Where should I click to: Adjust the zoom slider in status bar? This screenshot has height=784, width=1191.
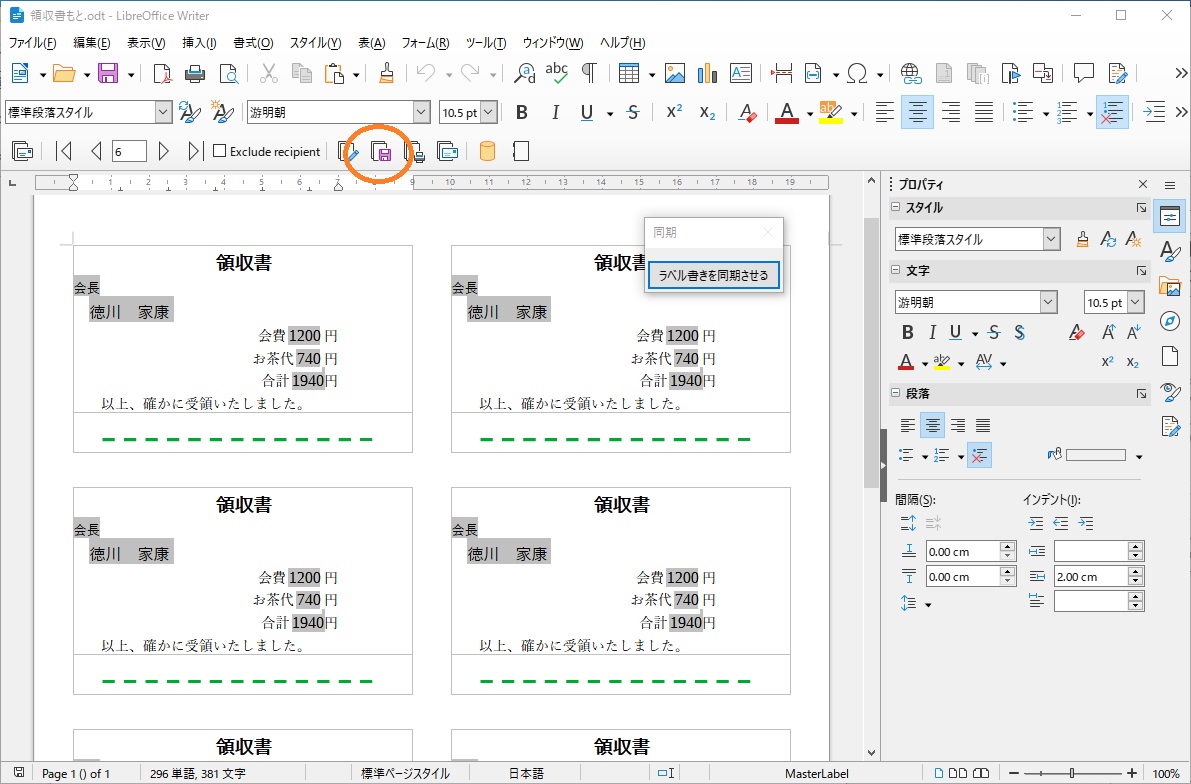(1072, 773)
